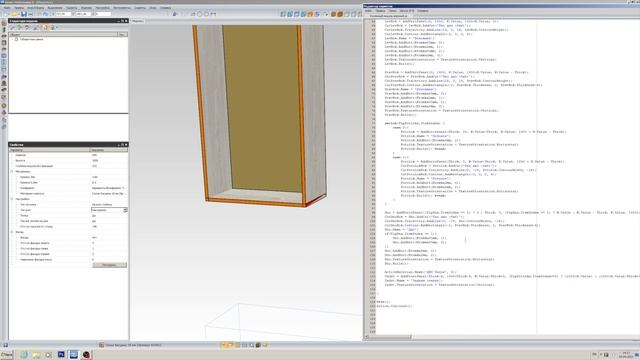Open Photoshop from the Windows taskbar
Viewport: 640px width, 360px height.
coord(61,354)
